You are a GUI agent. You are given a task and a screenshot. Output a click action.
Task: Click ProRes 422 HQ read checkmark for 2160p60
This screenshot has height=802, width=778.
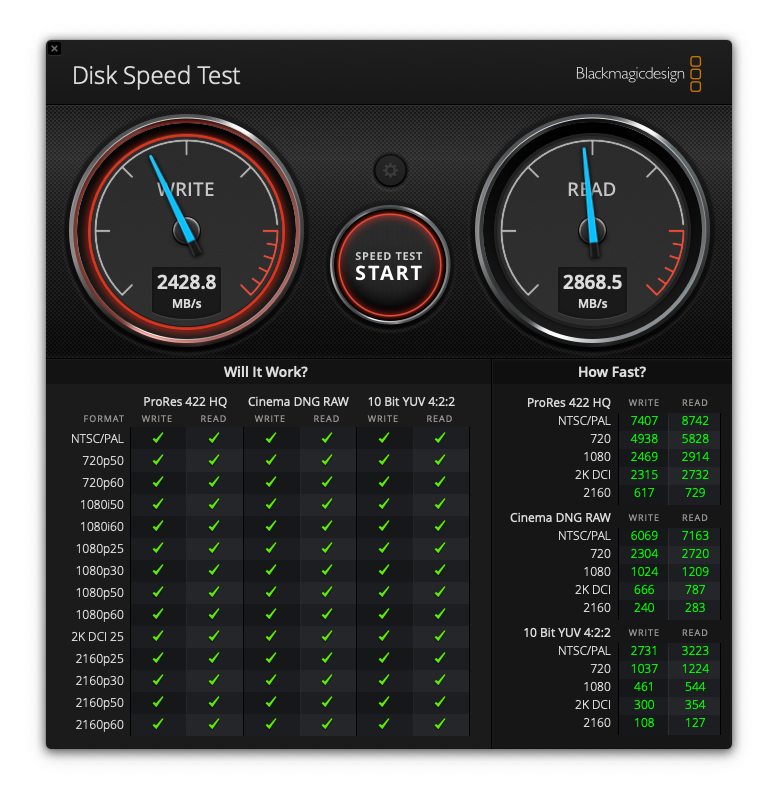214,724
